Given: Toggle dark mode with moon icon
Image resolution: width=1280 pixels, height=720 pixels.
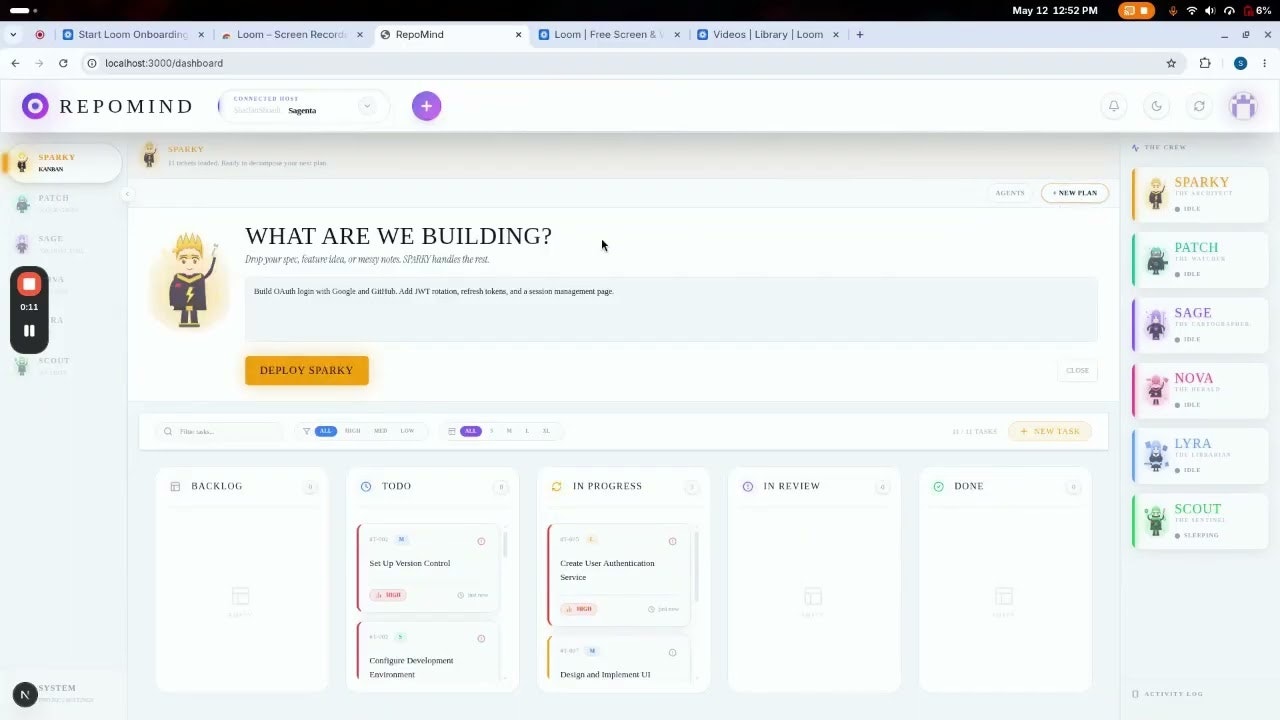Looking at the screenshot, I should 1157,106.
